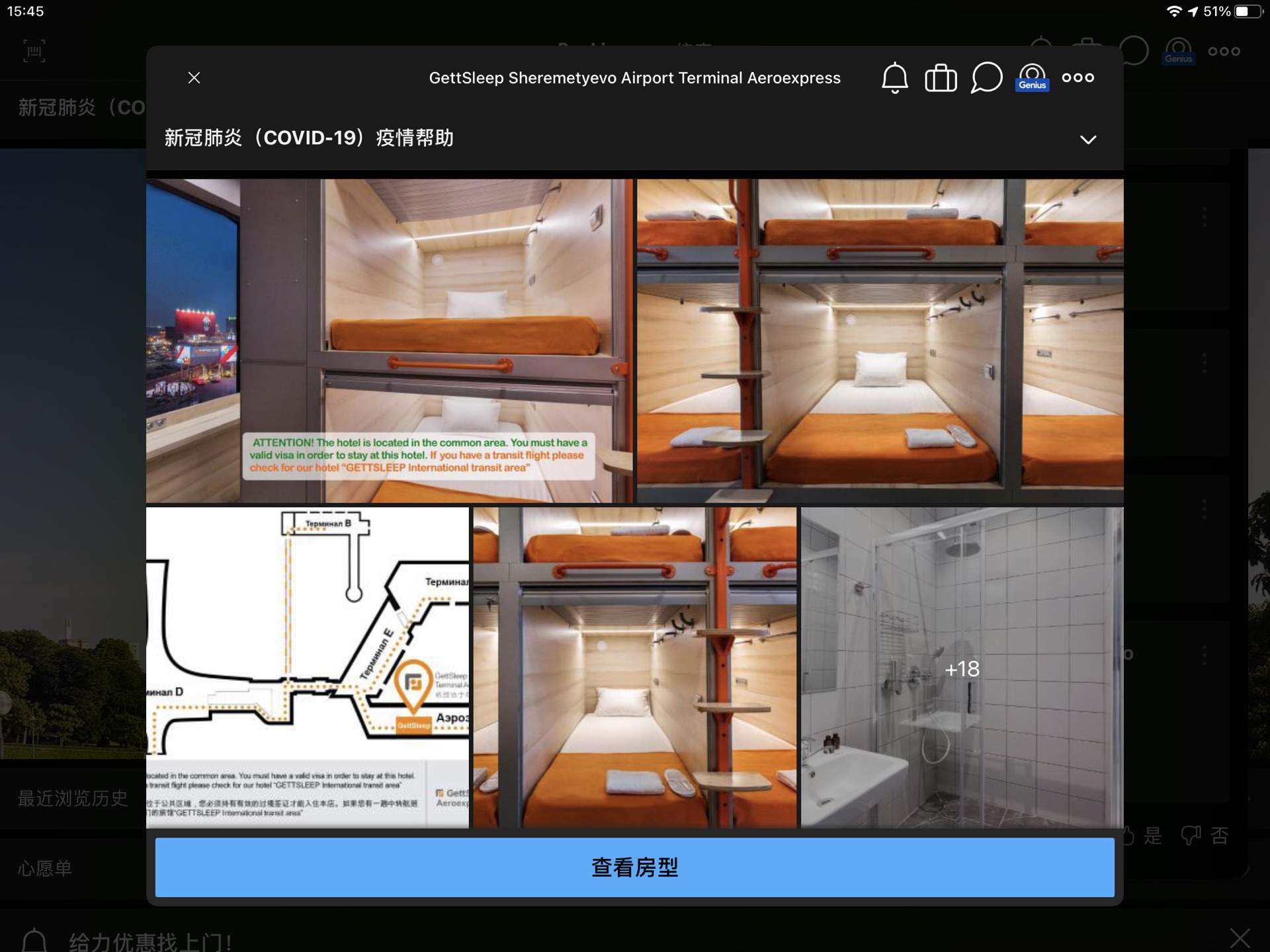The width and height of the screenshot is (1270, 952).
Task: Tap the 查看房型 button
Action: [635, 867]
